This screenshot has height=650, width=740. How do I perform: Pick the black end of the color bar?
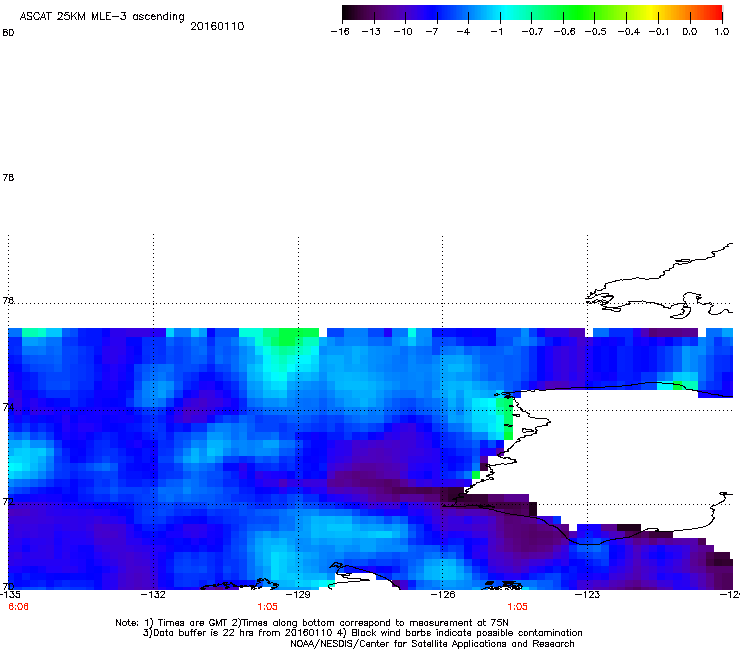pos(348,13)
